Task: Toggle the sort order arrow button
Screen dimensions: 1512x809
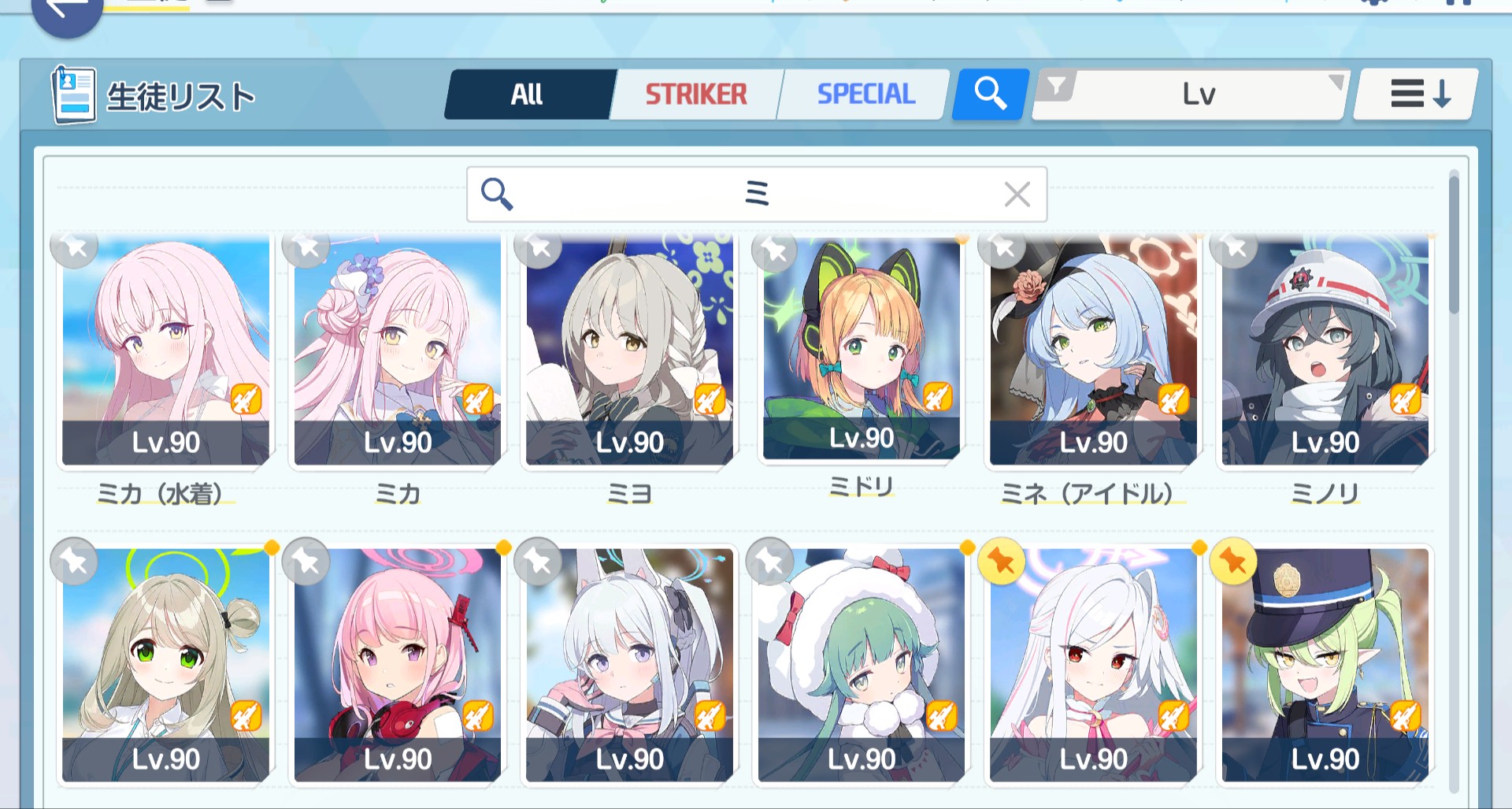Action: (x=1417, y=95)
